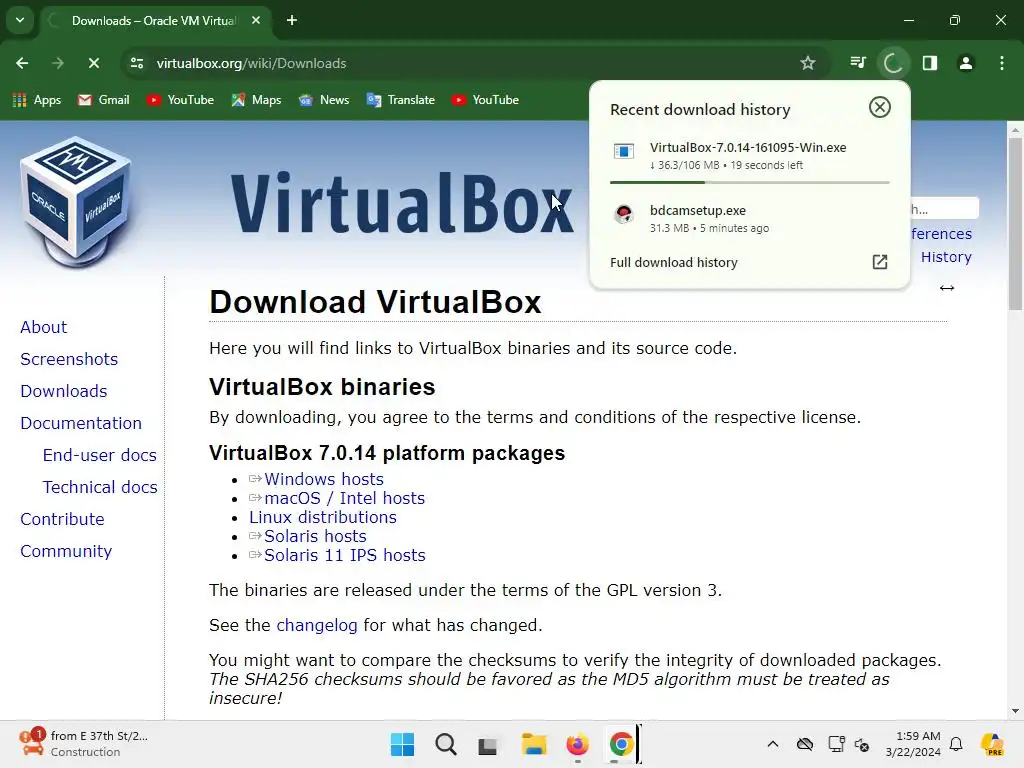The height and width of the screenshot is (768, 1024).
Task: Open Screenshots sidebar link
Action: tap(69, 359)
